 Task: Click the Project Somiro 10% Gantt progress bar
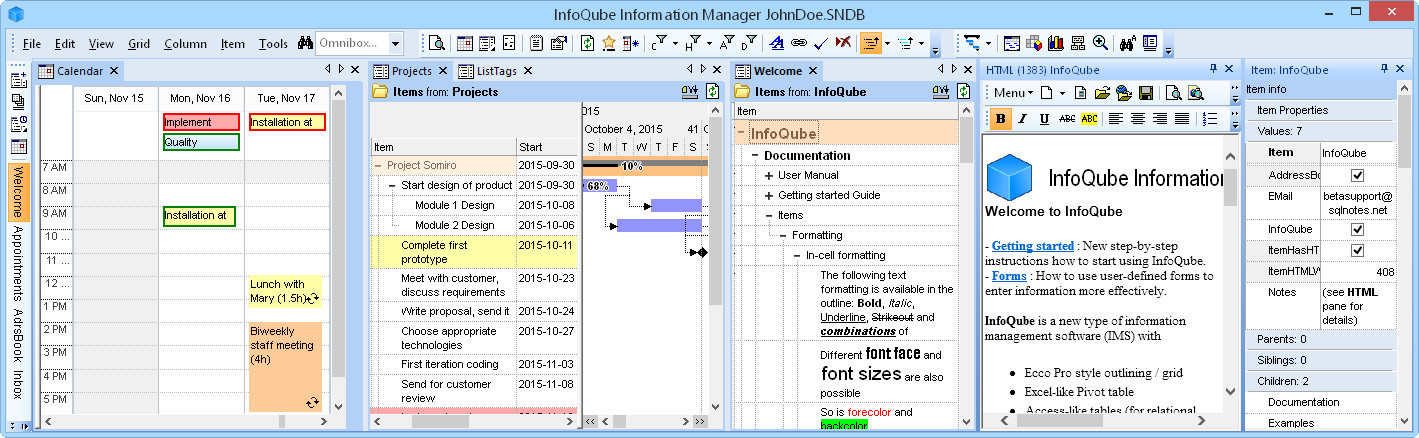pyautogui.click(x=644, y=166)
